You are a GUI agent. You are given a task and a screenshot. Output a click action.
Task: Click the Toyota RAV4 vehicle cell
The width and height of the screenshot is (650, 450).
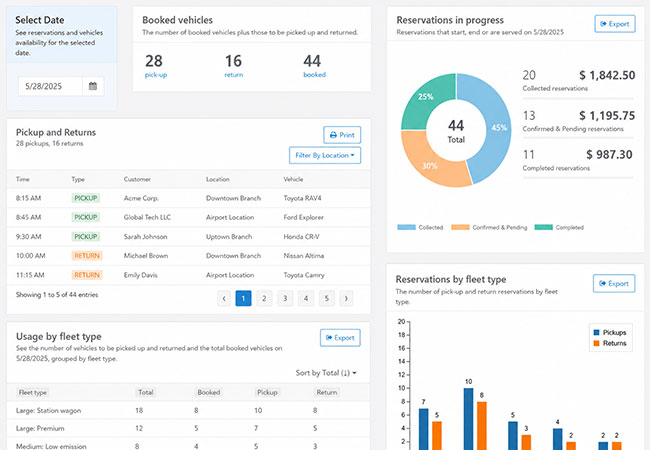(x=302, y=198)
